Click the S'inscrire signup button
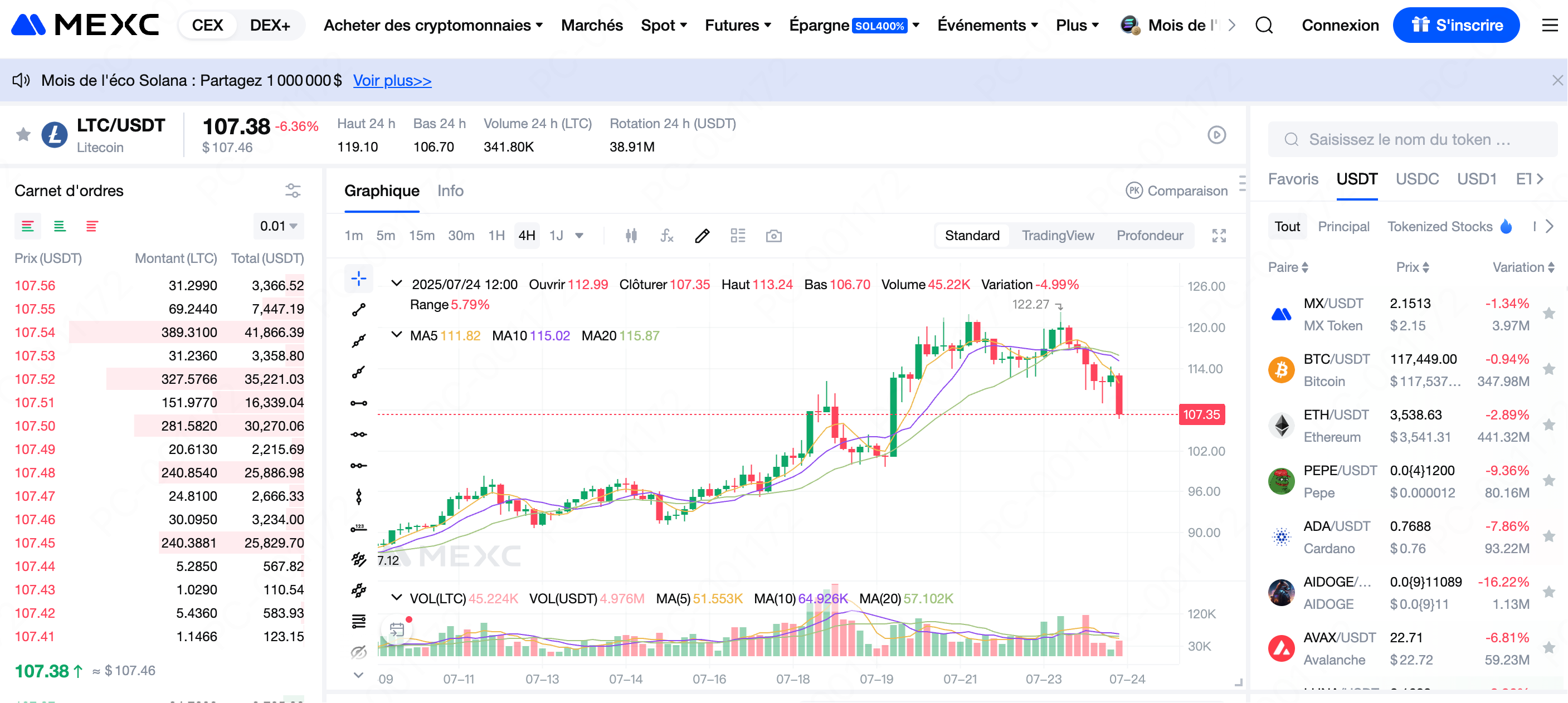The height and width of the screenshot is (703, 1568). [1455, 25]
